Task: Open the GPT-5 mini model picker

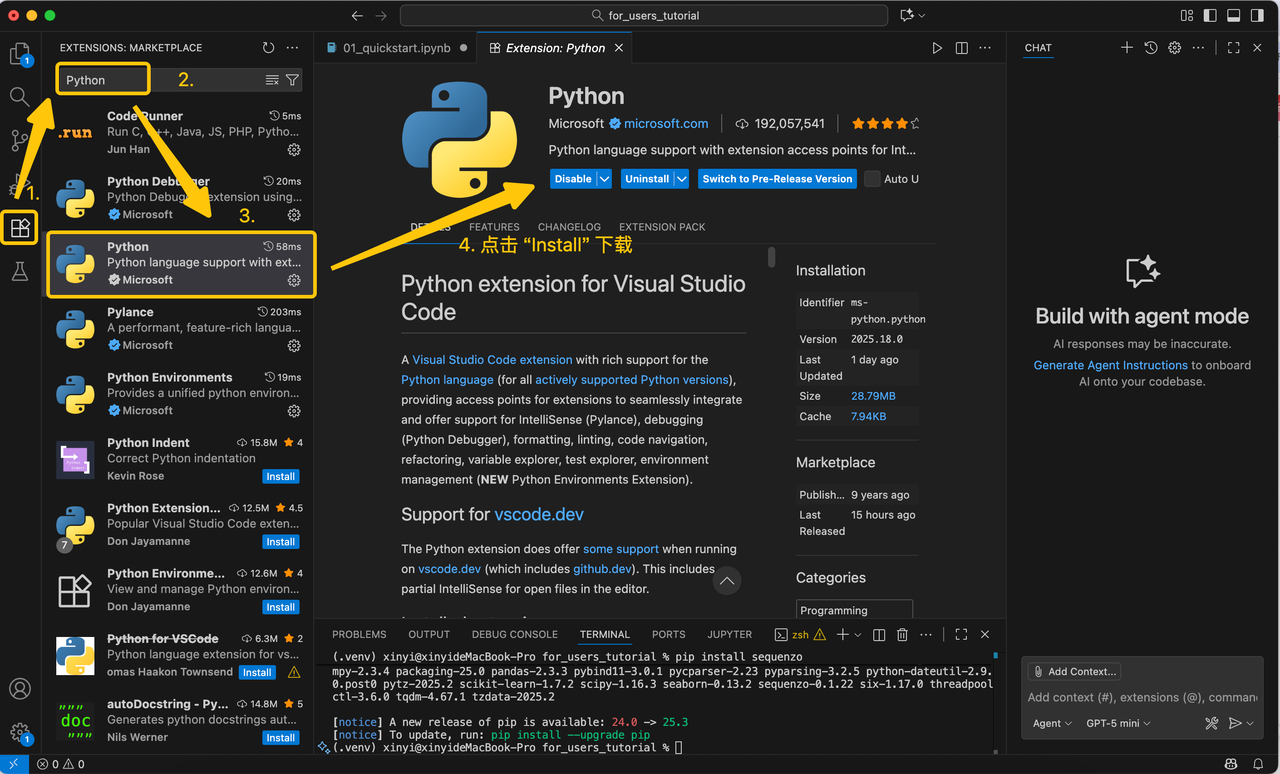Action: coord(1118,723)
